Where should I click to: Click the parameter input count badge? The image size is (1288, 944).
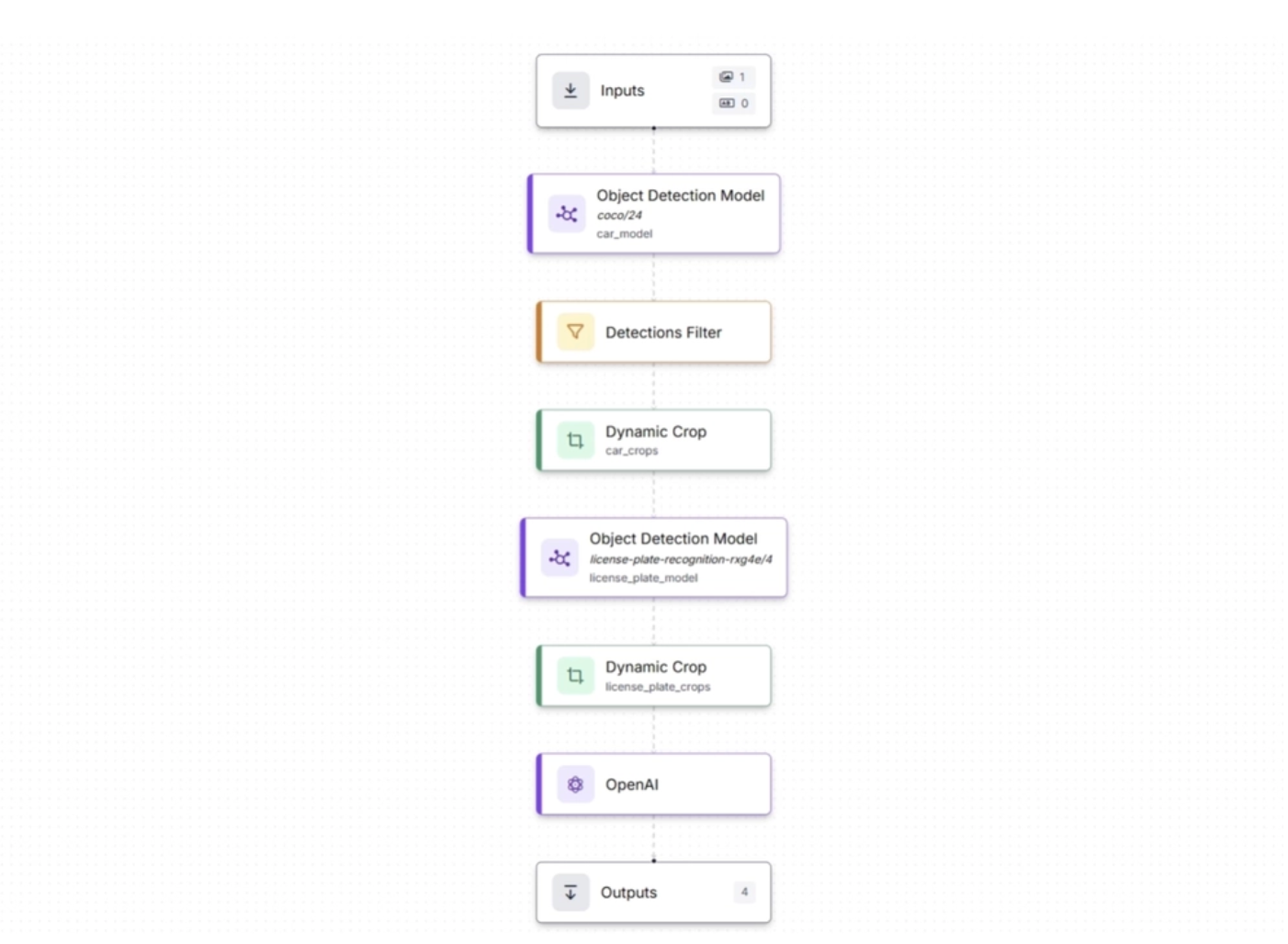(733, 103)
